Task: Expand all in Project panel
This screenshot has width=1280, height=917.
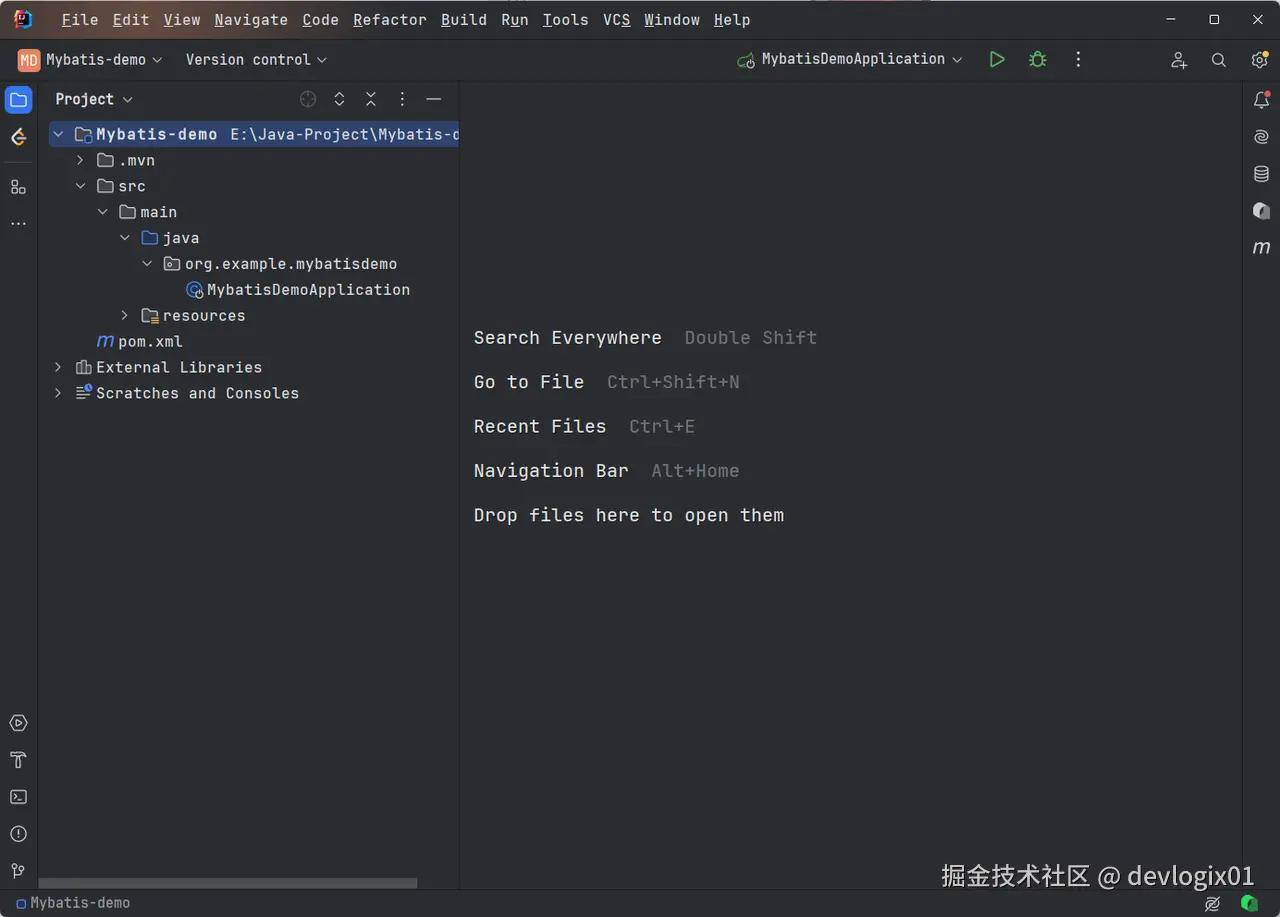Action: point(339,99)
